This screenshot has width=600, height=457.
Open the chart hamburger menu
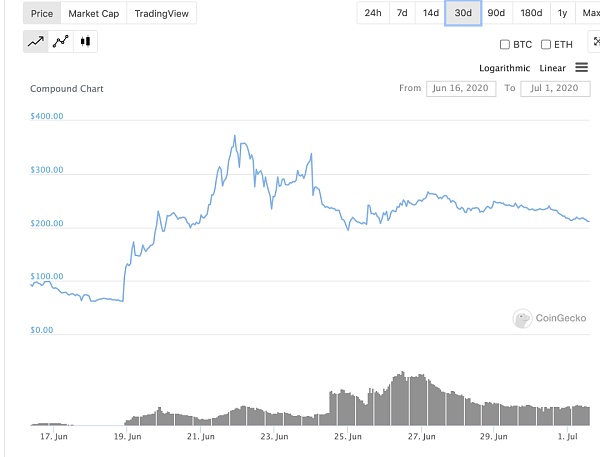tap(582, 68)
